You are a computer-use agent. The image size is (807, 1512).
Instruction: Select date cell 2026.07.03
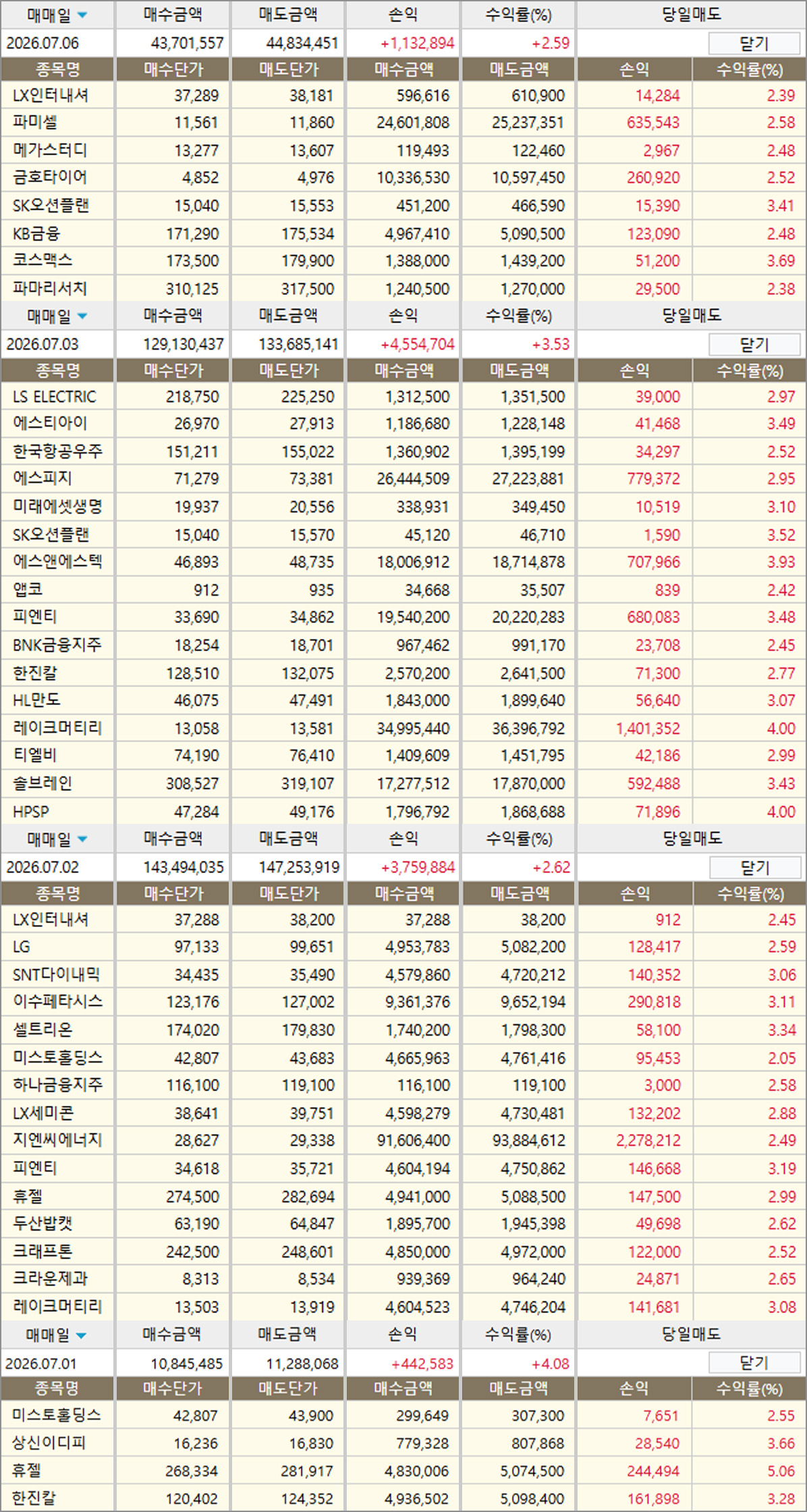pyautogui.click(x=43, y=344)
